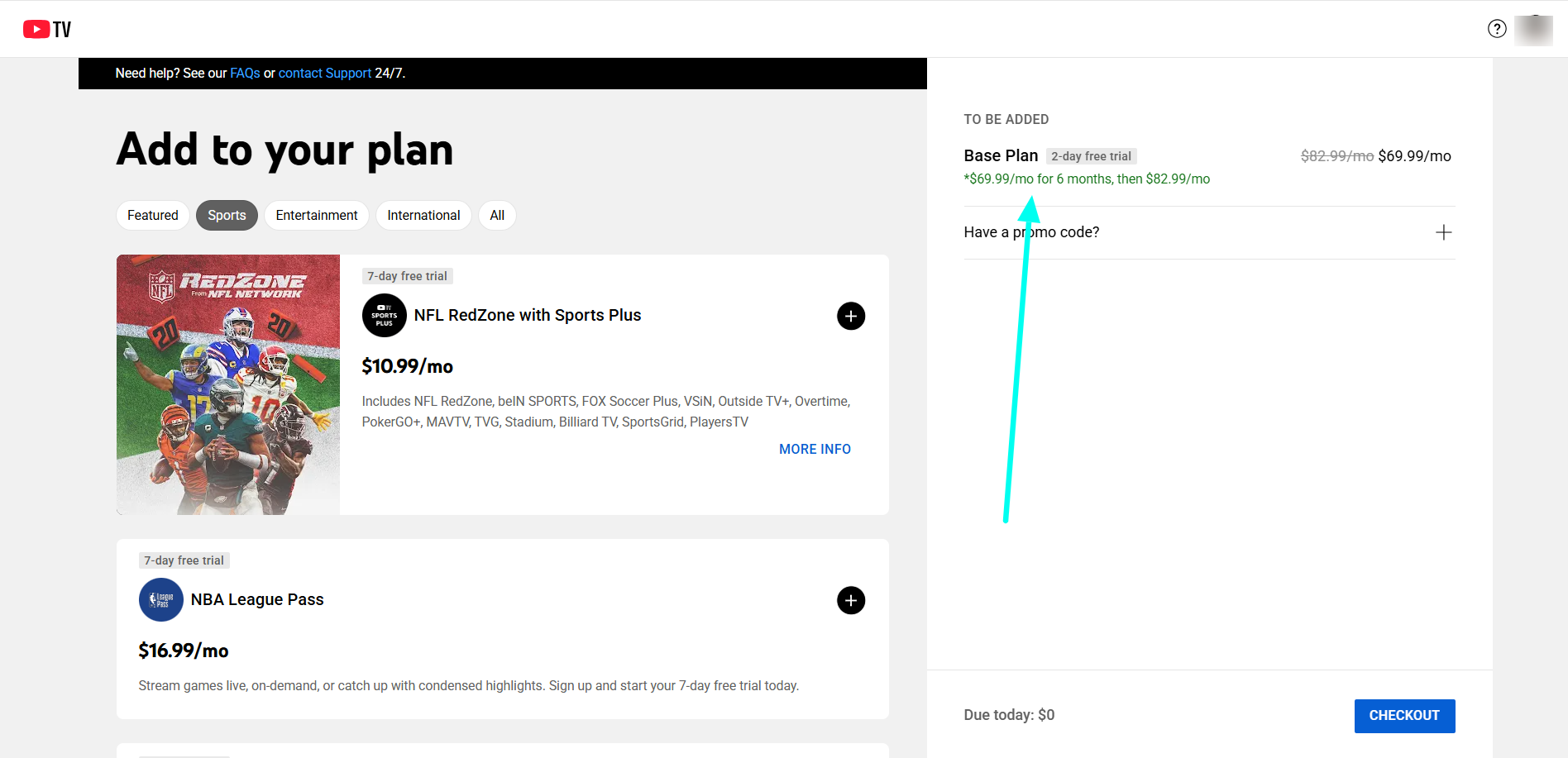Click the NBA League Pass title
This screenshot has height=758, width=1568.
[257, 600]
